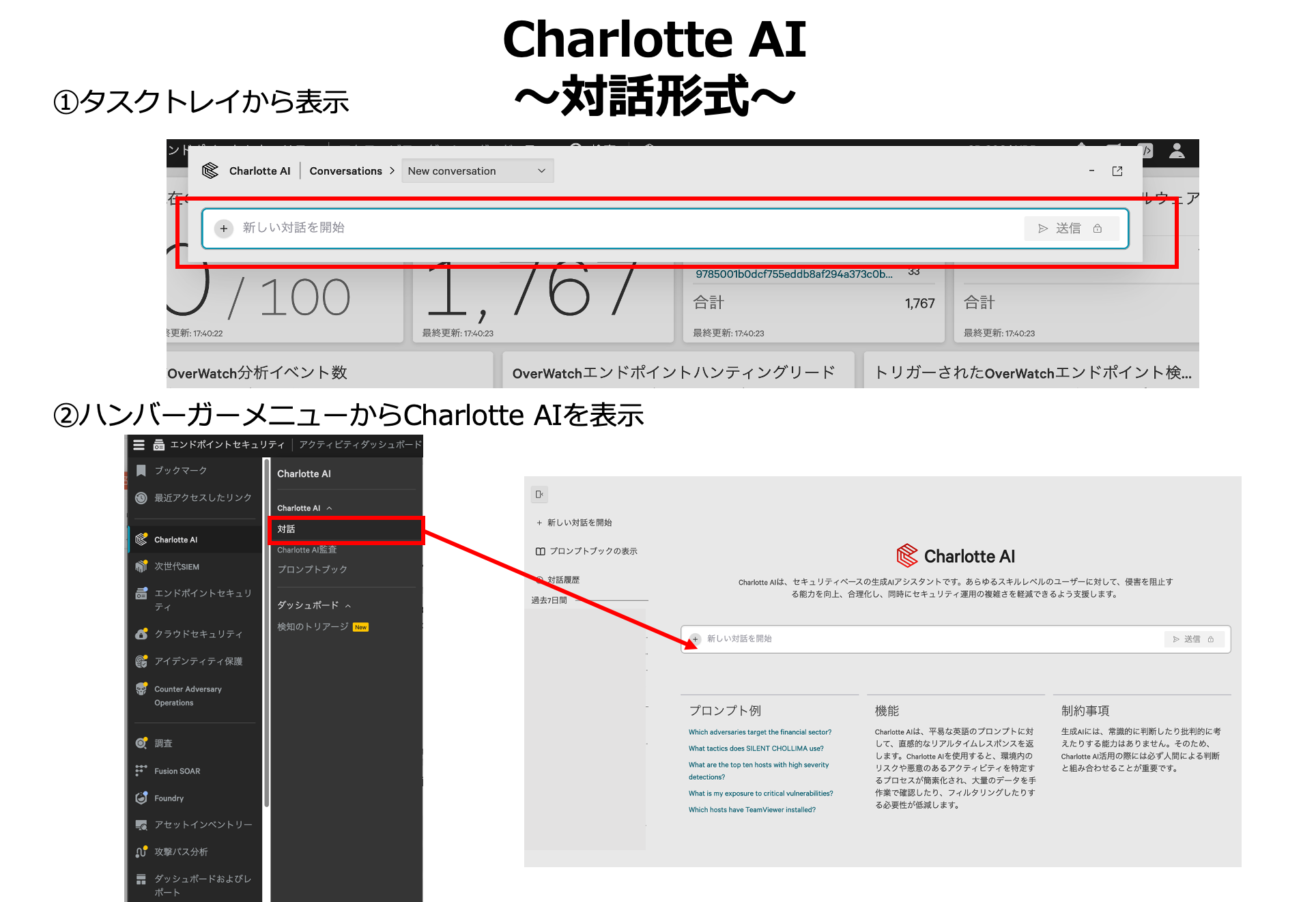
Task: Click ダッシュボードおよびレポート icon
Action: pyautogui.click(x=141, y=879)
